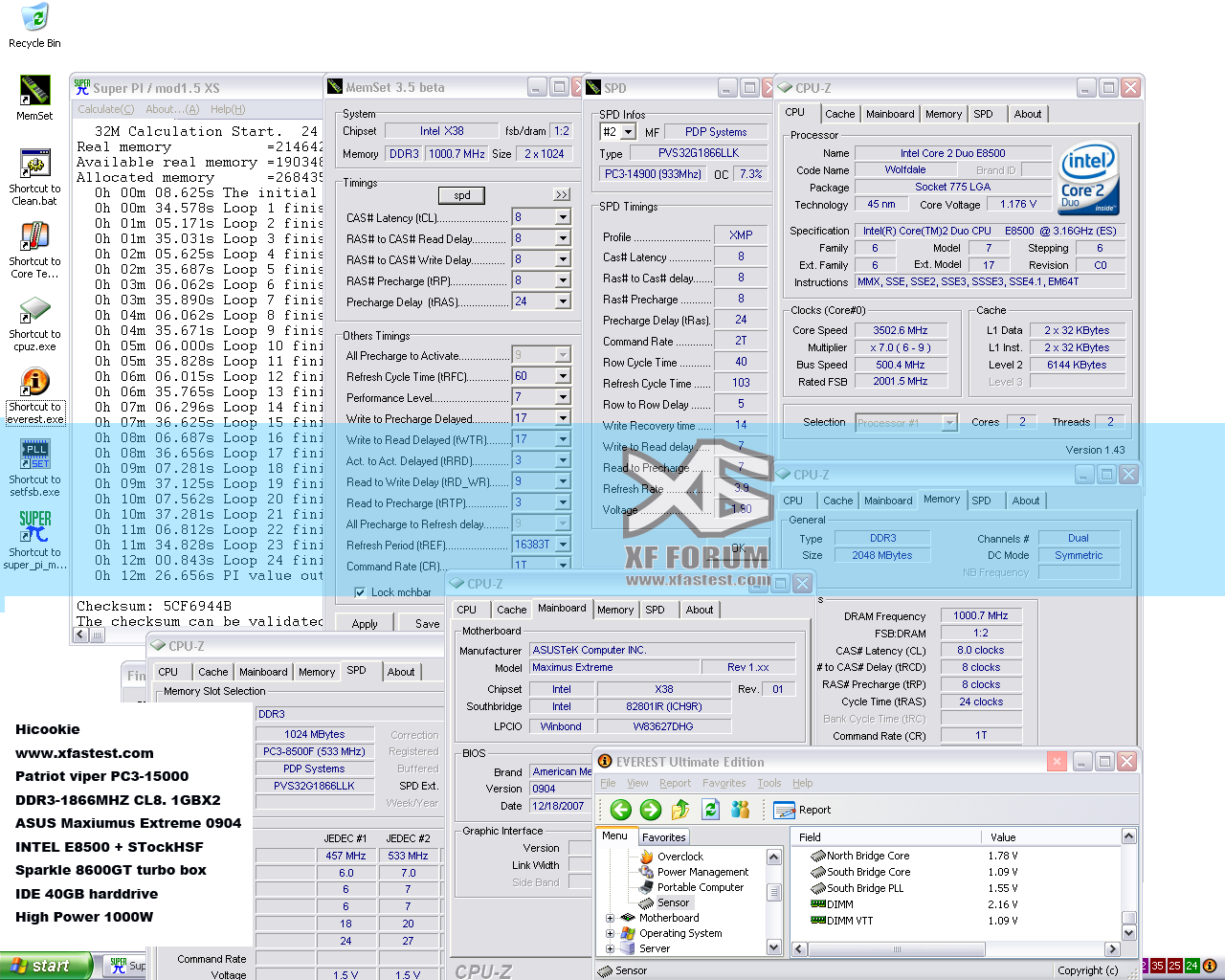This screenshot has width=1225, height=980.
Task: Switch to EVEREST Favorites tab
Action: tap(663, 837)
